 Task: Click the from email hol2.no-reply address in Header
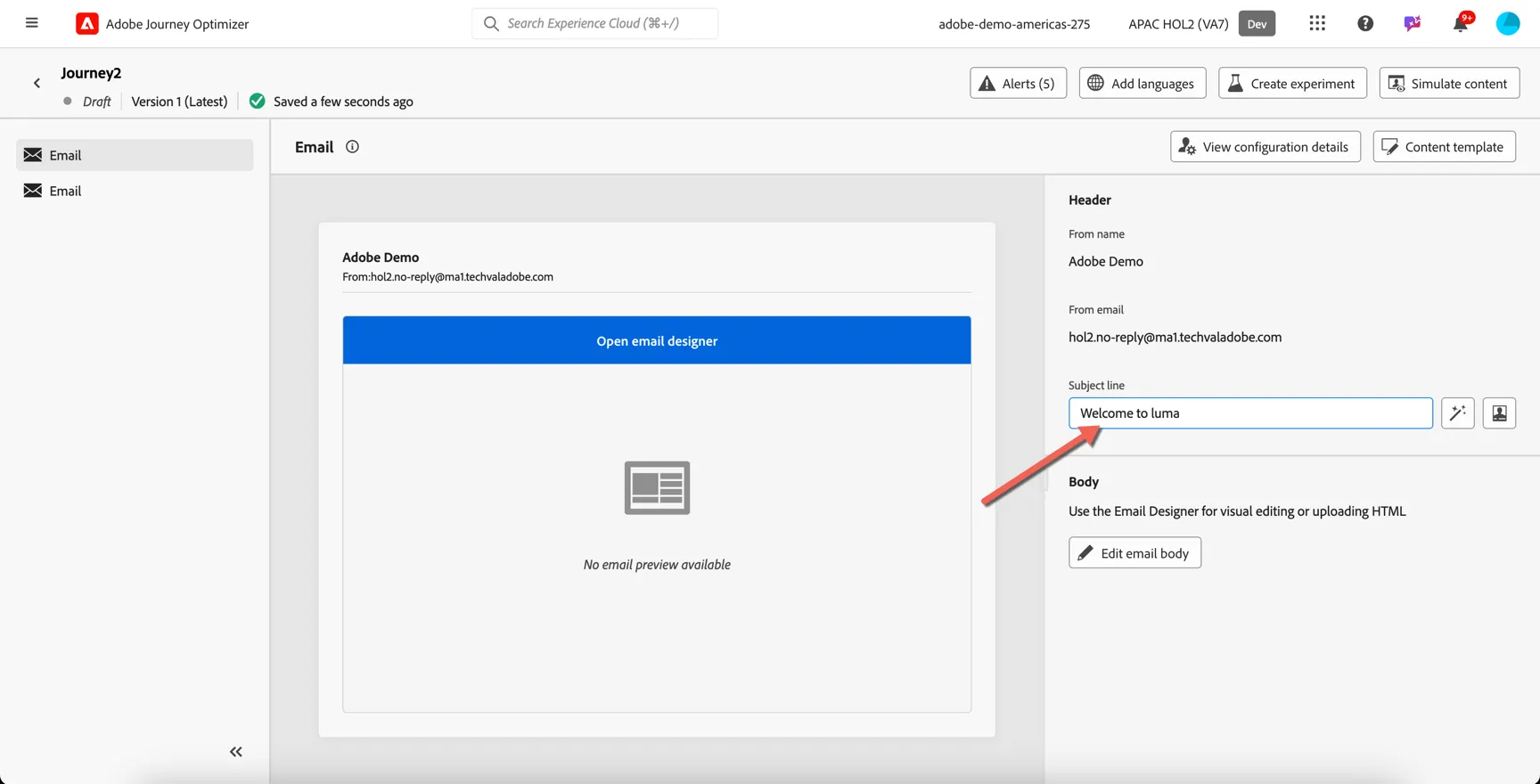pos(1175,337)
